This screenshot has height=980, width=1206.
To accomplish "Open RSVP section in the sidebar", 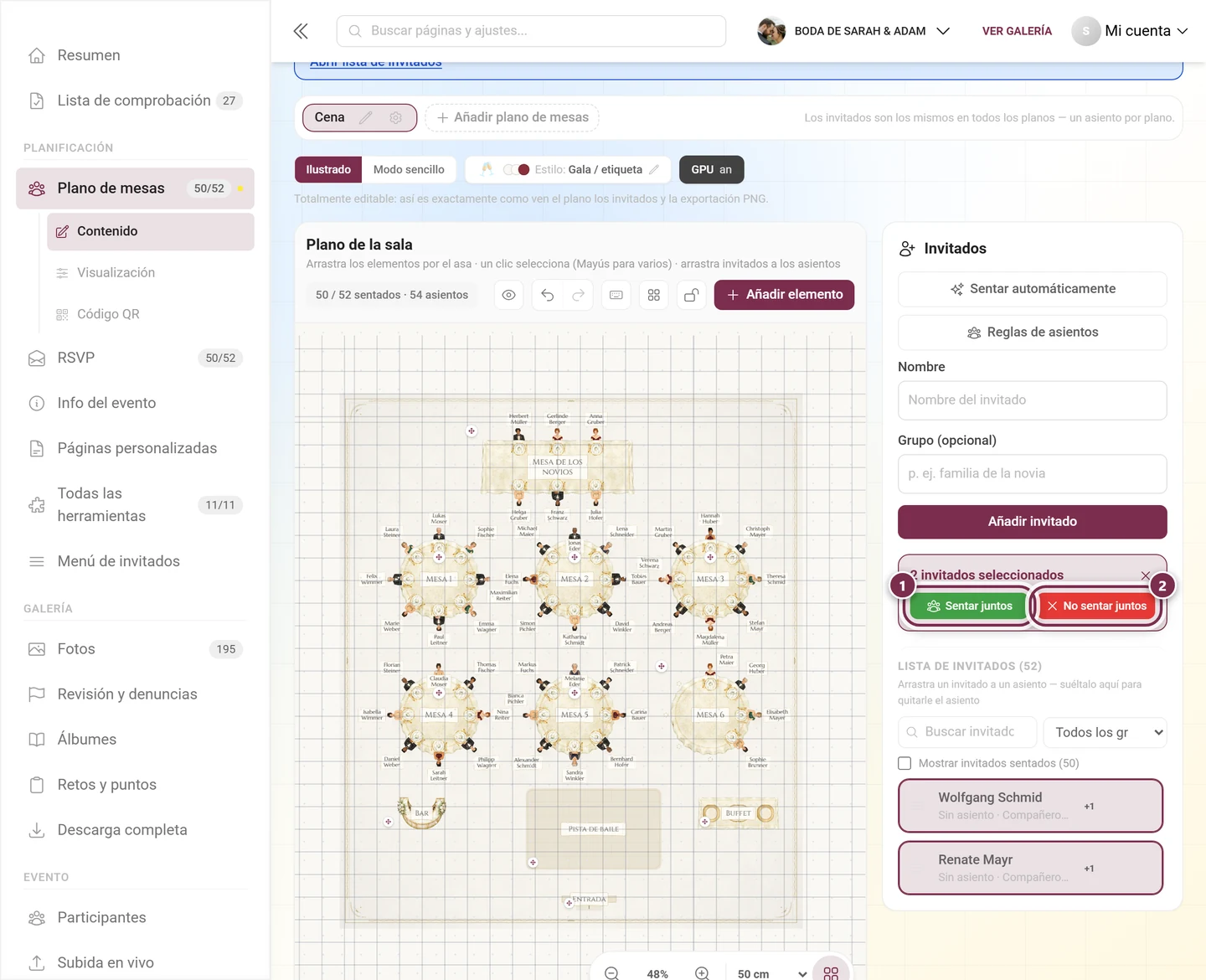I will click(134, 358).
